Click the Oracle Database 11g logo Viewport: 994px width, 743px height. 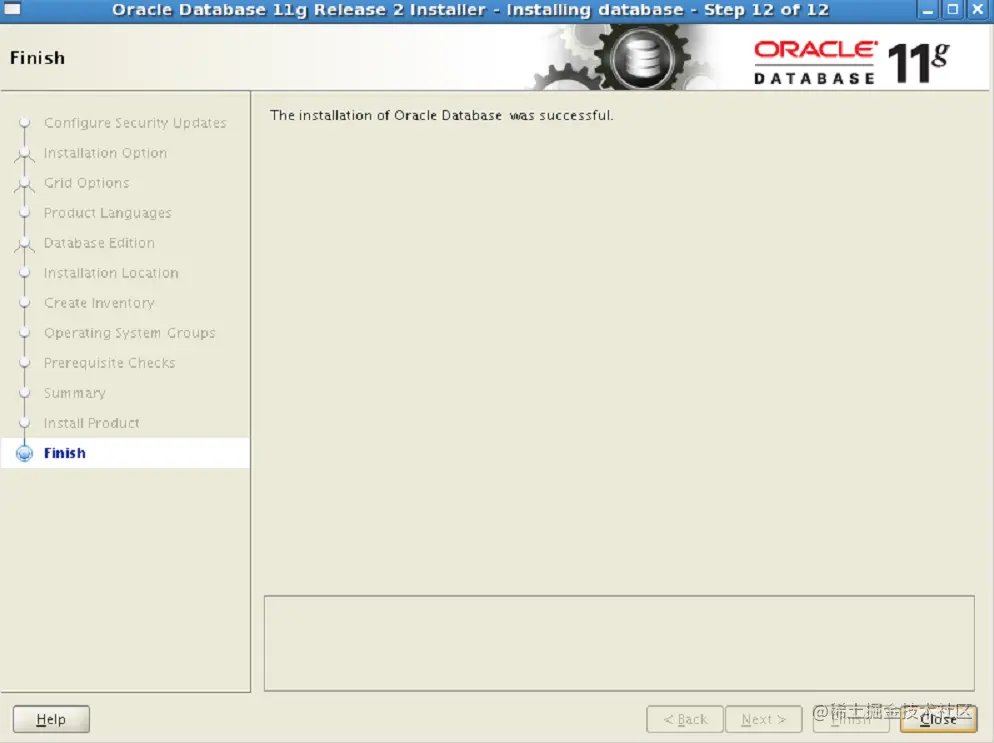point(851,63)
